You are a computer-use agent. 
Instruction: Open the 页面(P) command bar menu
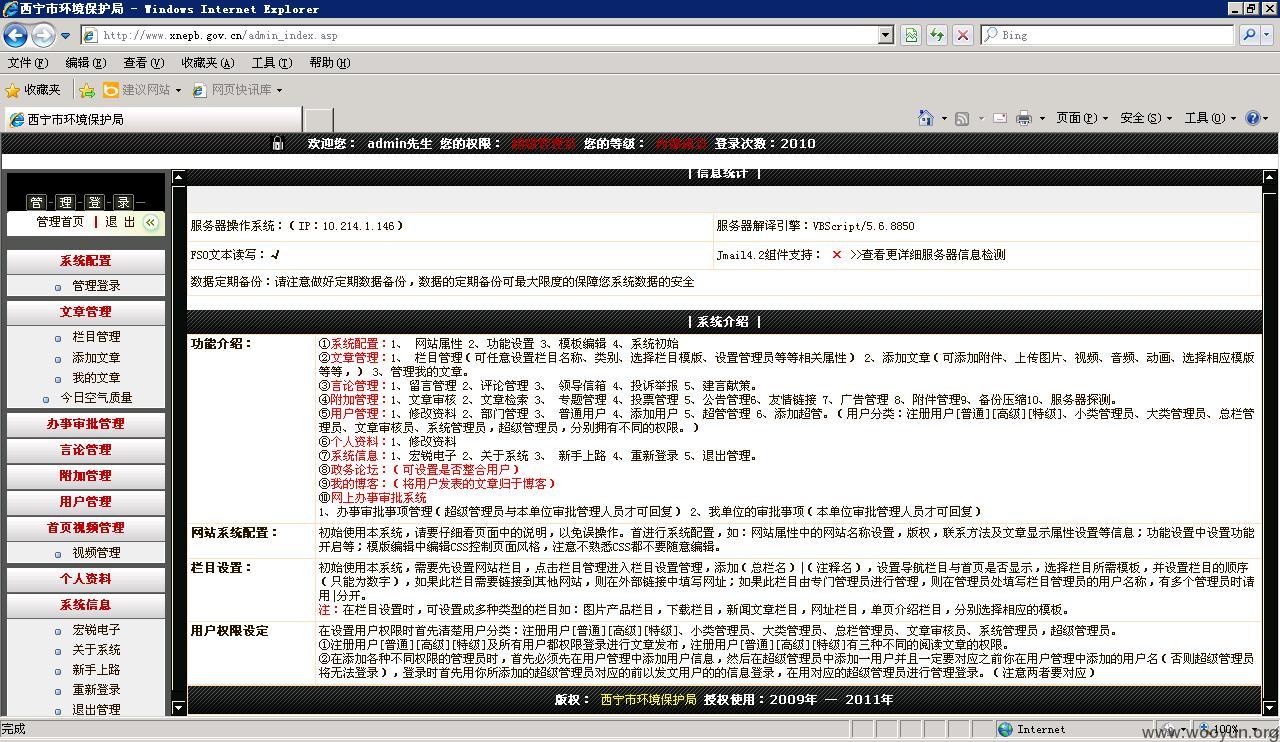coord(1082,118)
